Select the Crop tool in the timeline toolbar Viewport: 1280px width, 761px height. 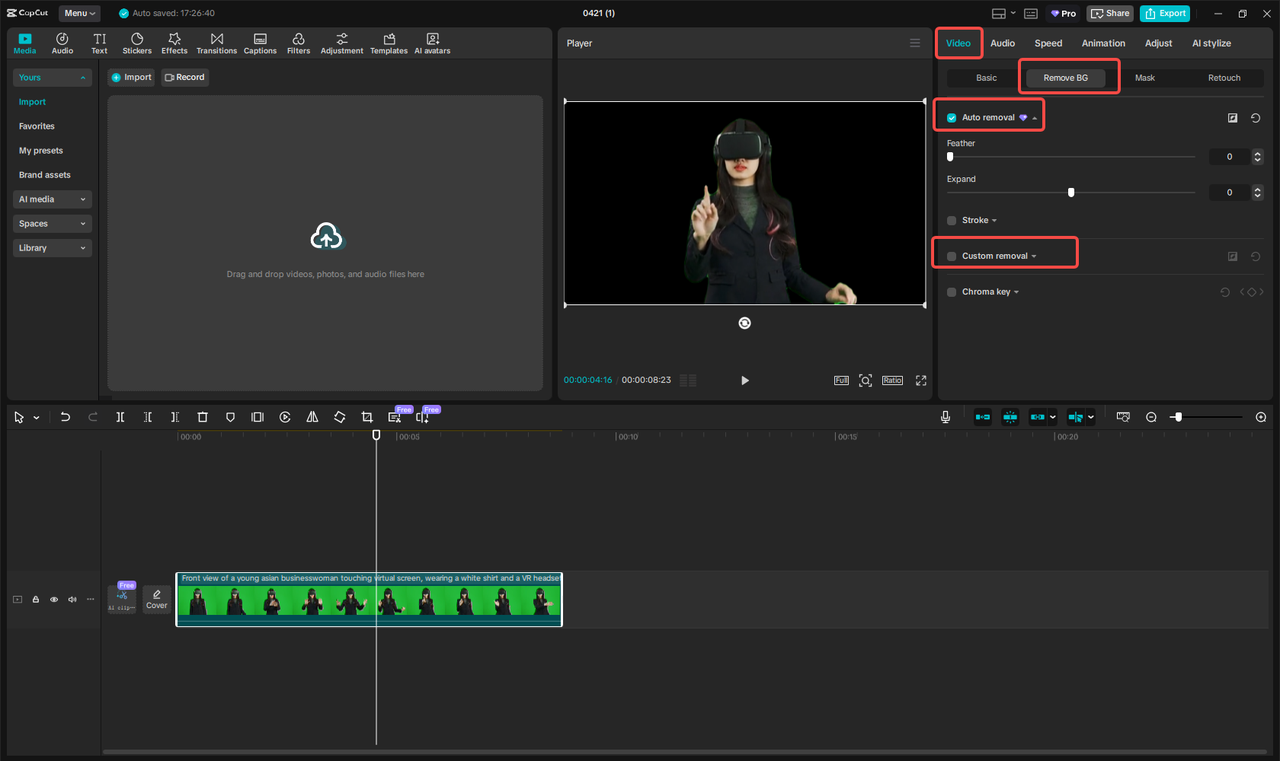click(366, 417)
